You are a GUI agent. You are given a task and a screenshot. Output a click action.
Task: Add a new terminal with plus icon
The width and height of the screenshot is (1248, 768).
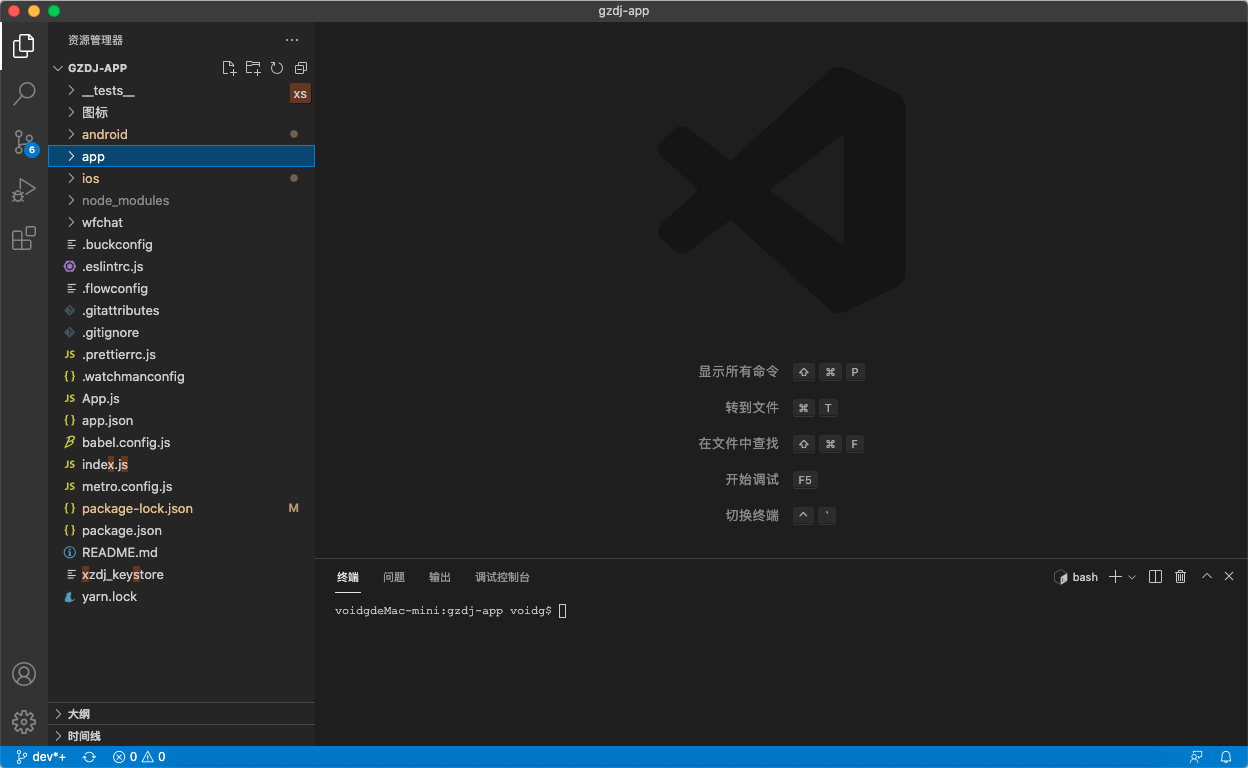(x=1116, y=577)
